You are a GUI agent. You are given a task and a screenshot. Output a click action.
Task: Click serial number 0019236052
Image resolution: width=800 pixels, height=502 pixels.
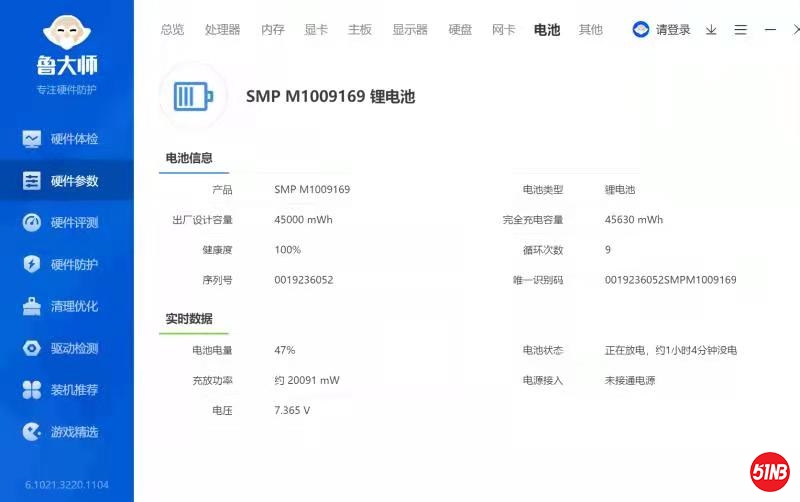click(x=304, y=280)
